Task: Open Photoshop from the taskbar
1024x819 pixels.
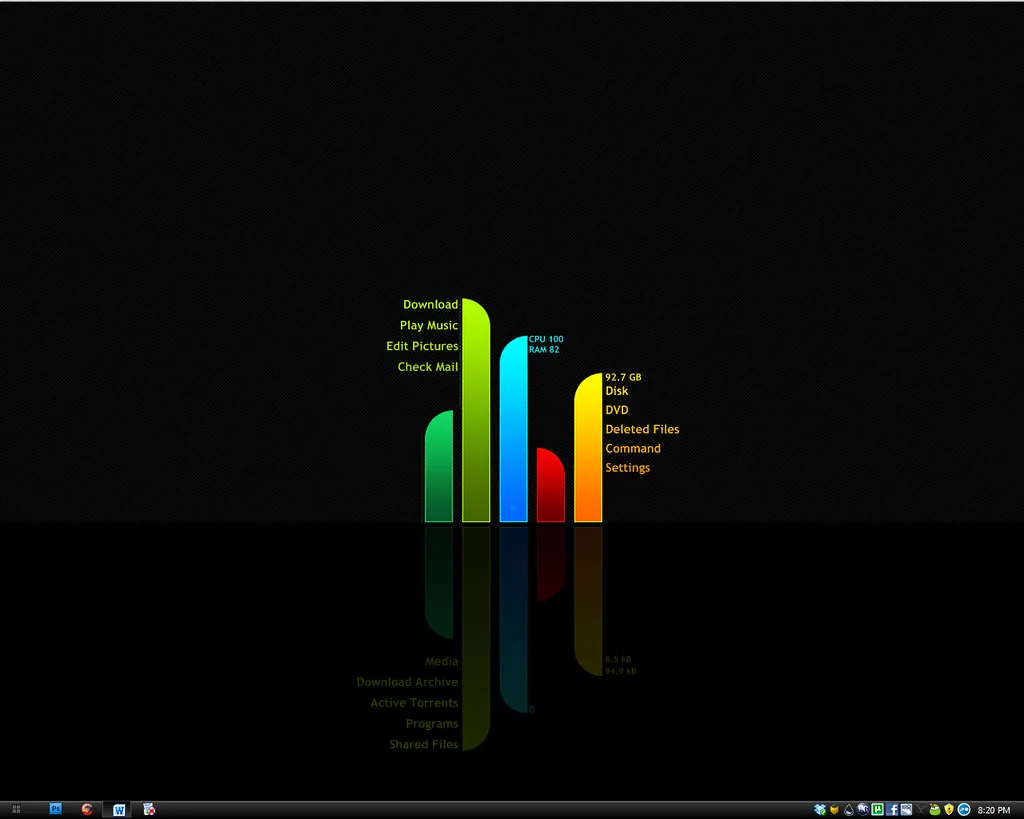Action: click(x=56, y=809)
